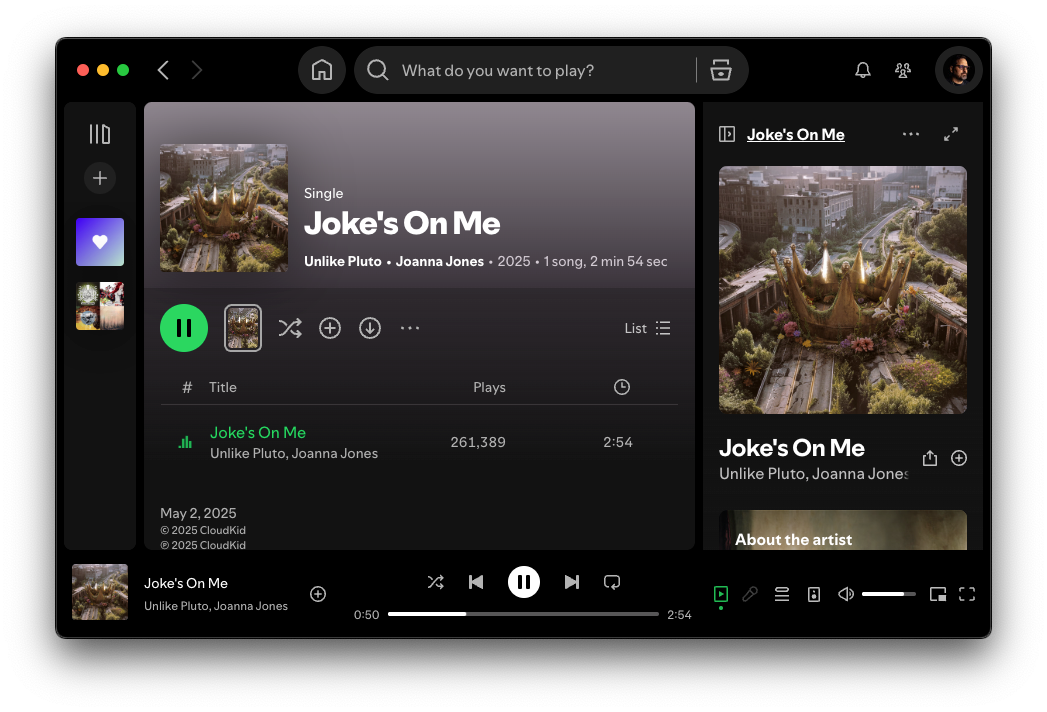
Task: Create playlist with the plus button in sidebar
Action: pyautogui.click(x=100, y=178)
